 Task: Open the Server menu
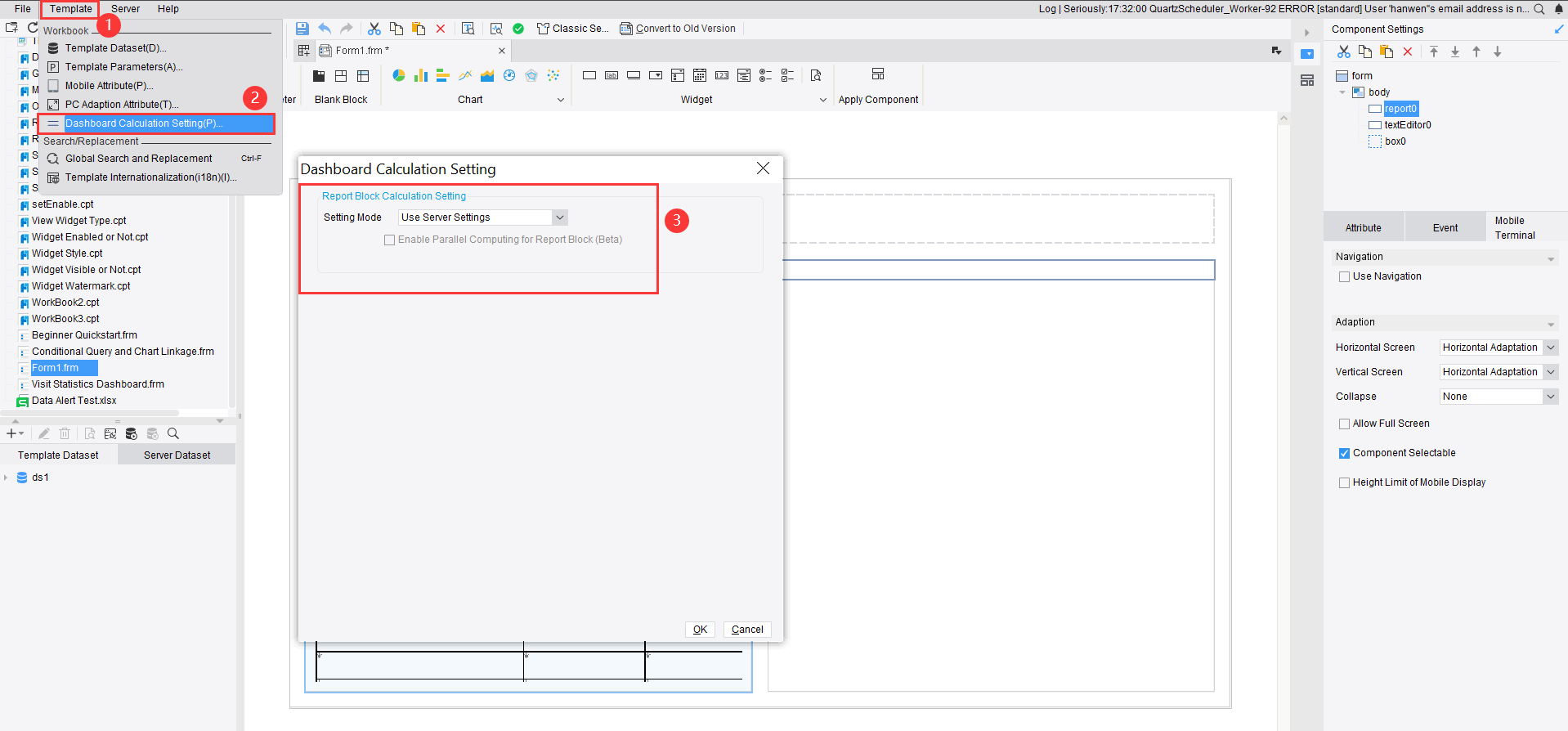(125, 9)
